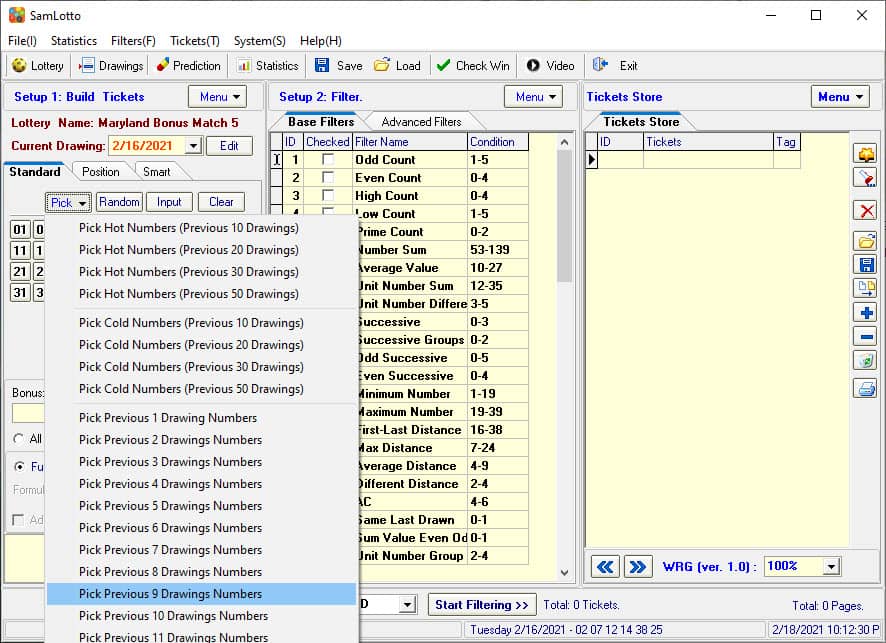
Task: Open Drawings from the main toolbar
Action: 111,66
